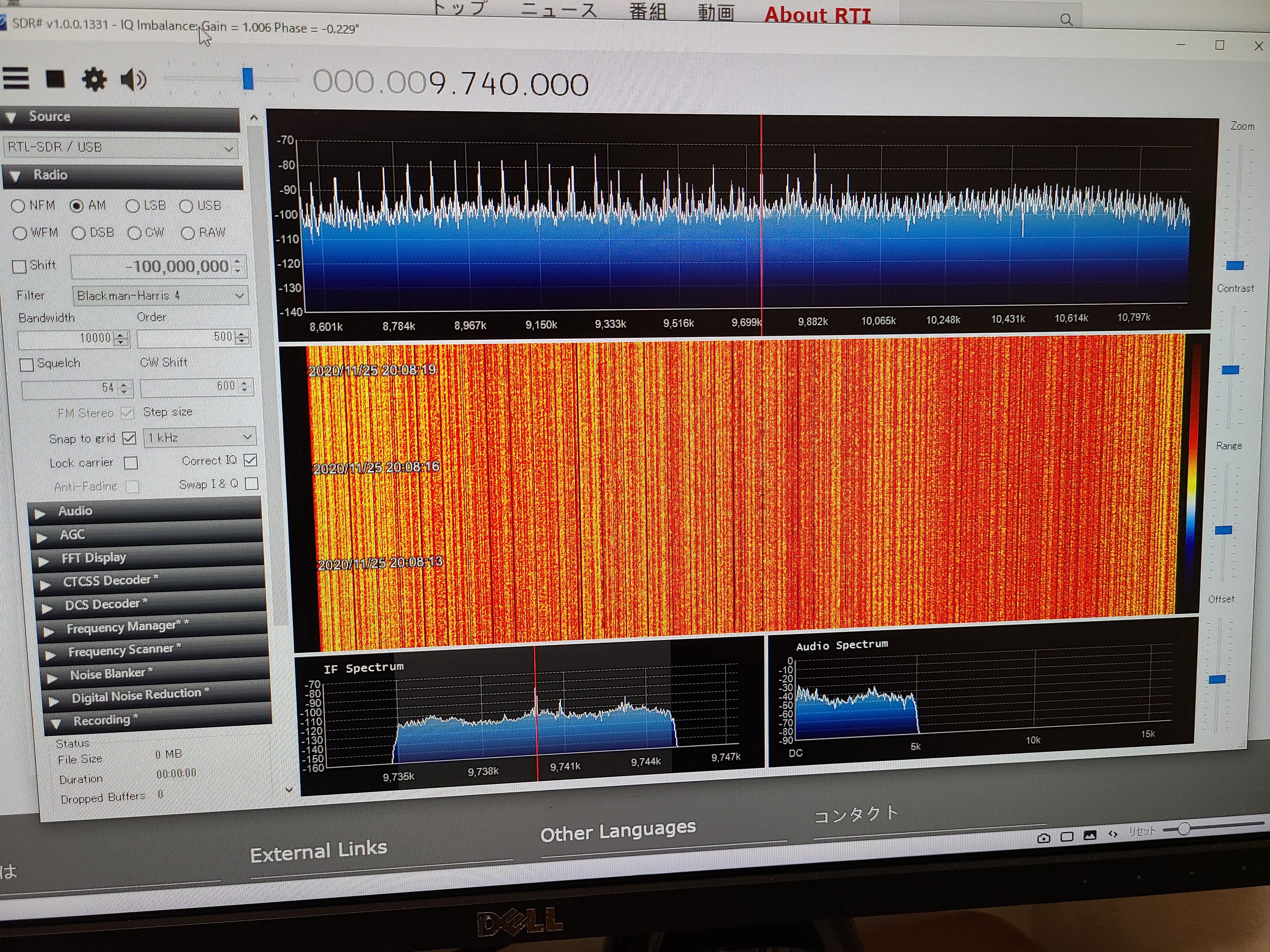
Task: Mute audio with the speaker icon
Action: coord(133,80)
